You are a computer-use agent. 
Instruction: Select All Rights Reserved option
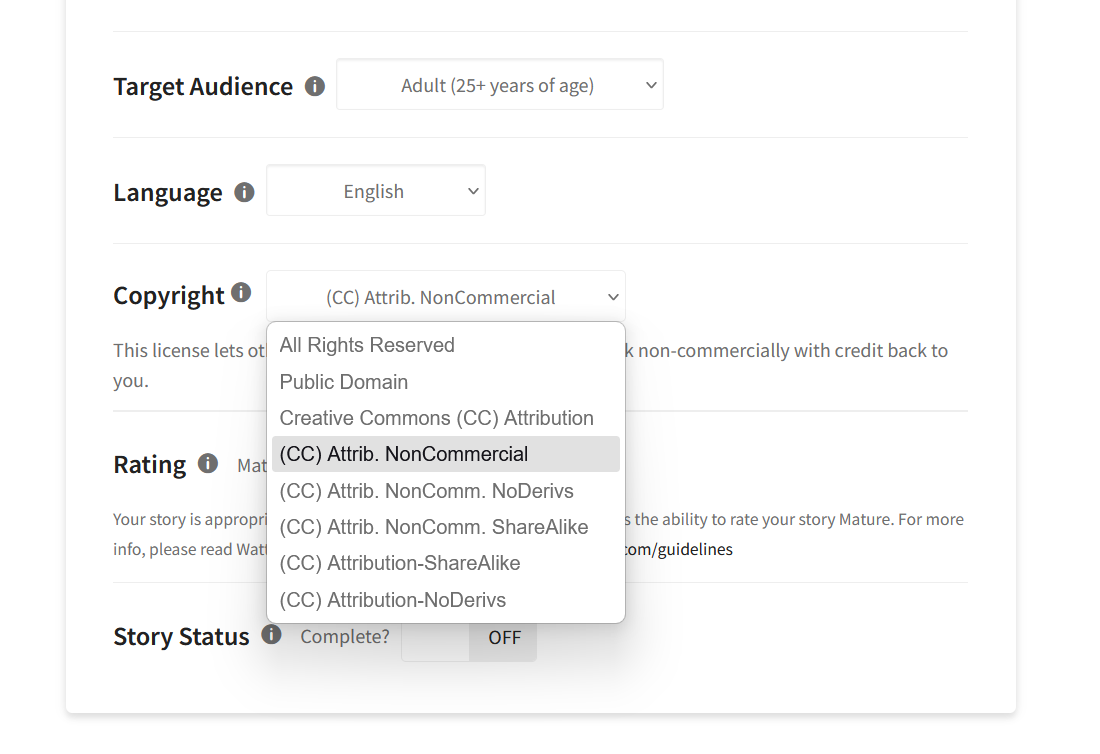[367, 345]
